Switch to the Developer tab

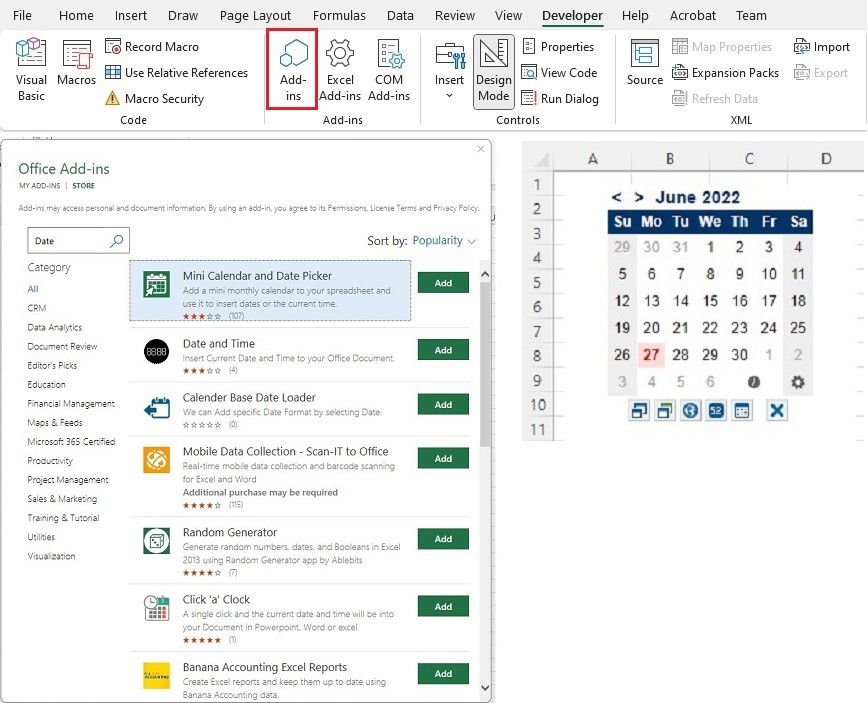[572, 15]
